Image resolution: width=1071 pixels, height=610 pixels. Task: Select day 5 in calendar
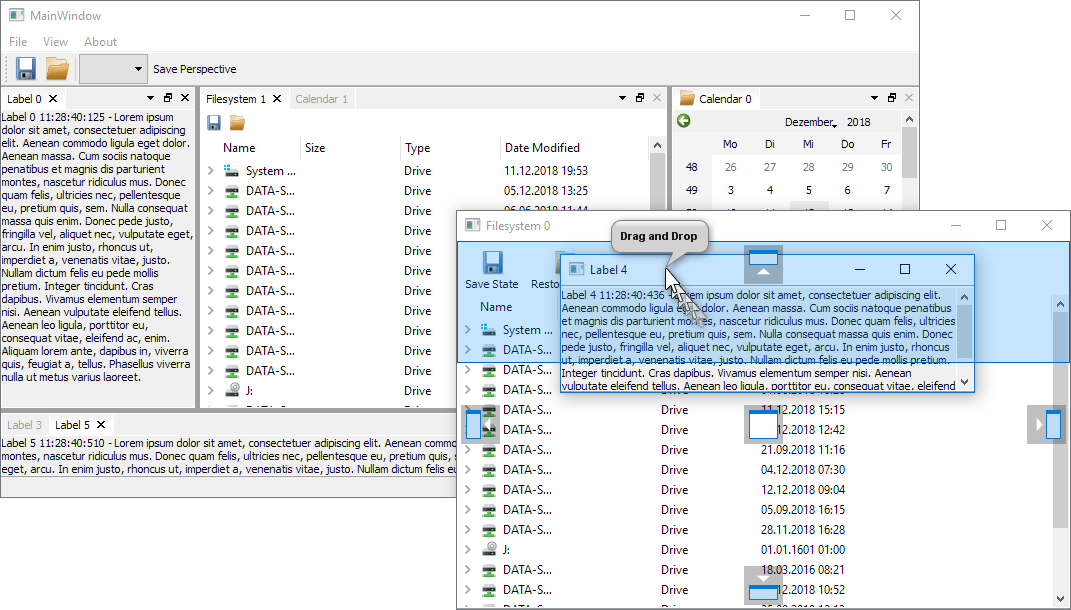click(809, 190)
